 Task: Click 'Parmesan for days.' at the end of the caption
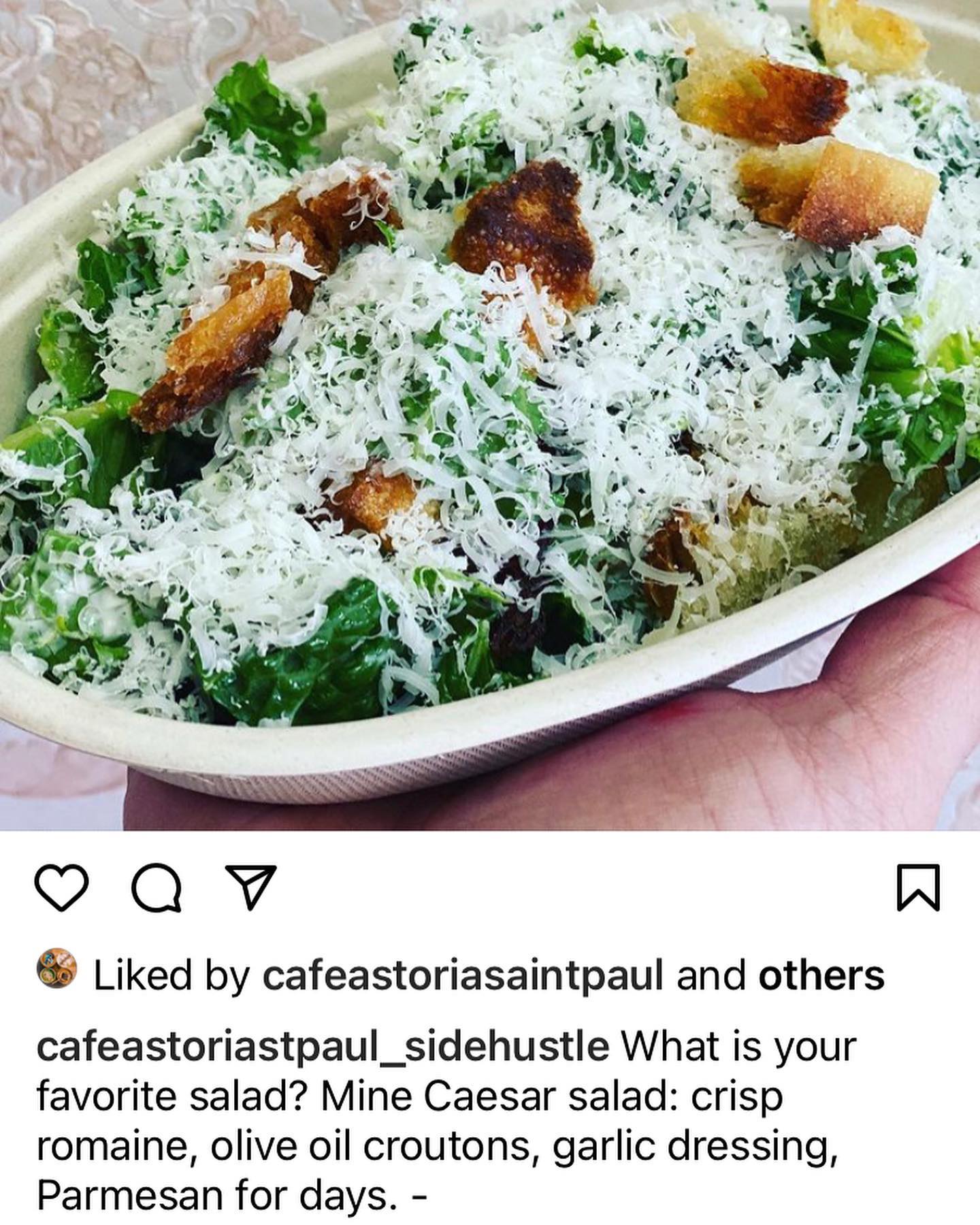point(216,1194)
